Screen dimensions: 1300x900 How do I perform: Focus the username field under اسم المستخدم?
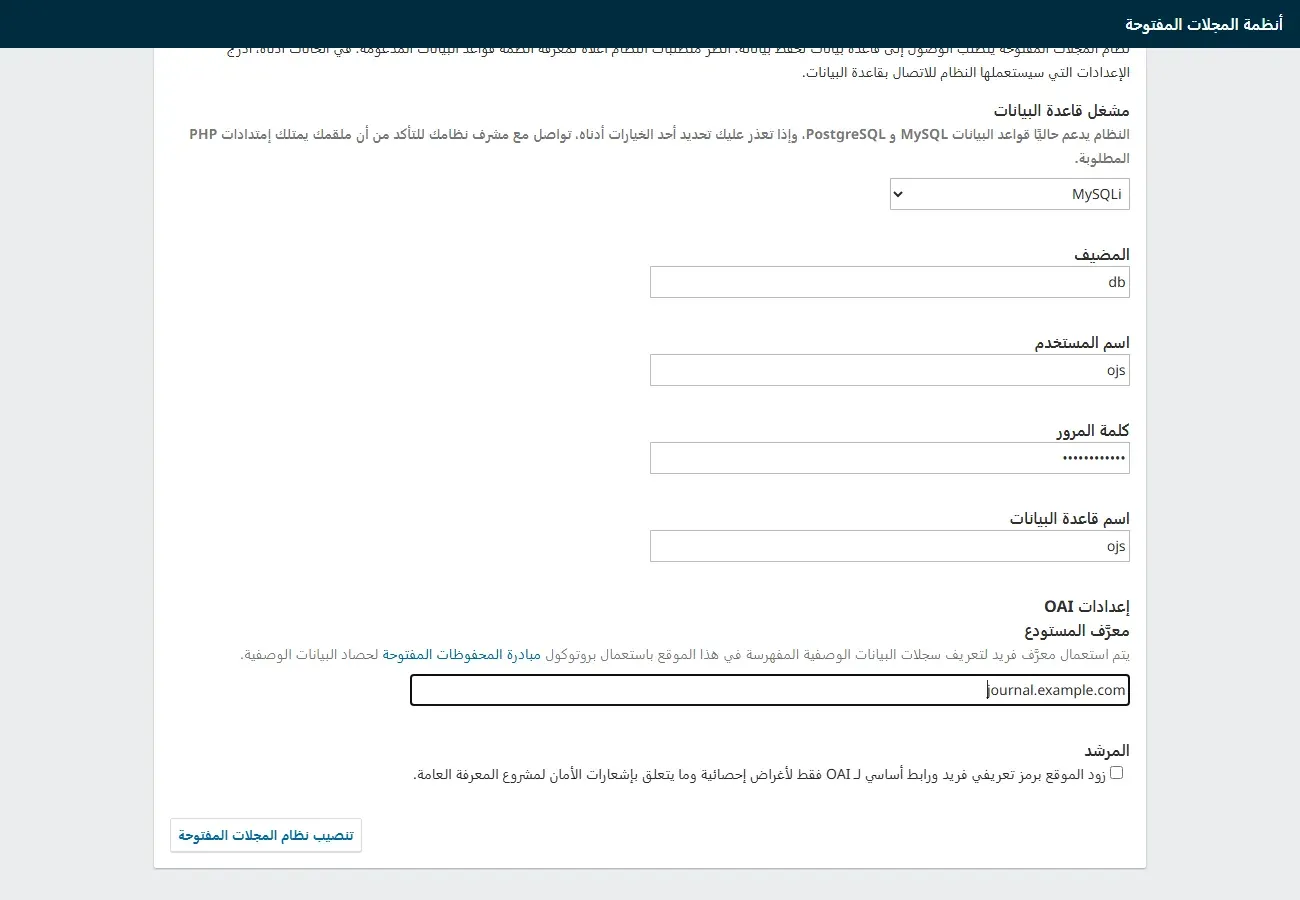(890, 370)
